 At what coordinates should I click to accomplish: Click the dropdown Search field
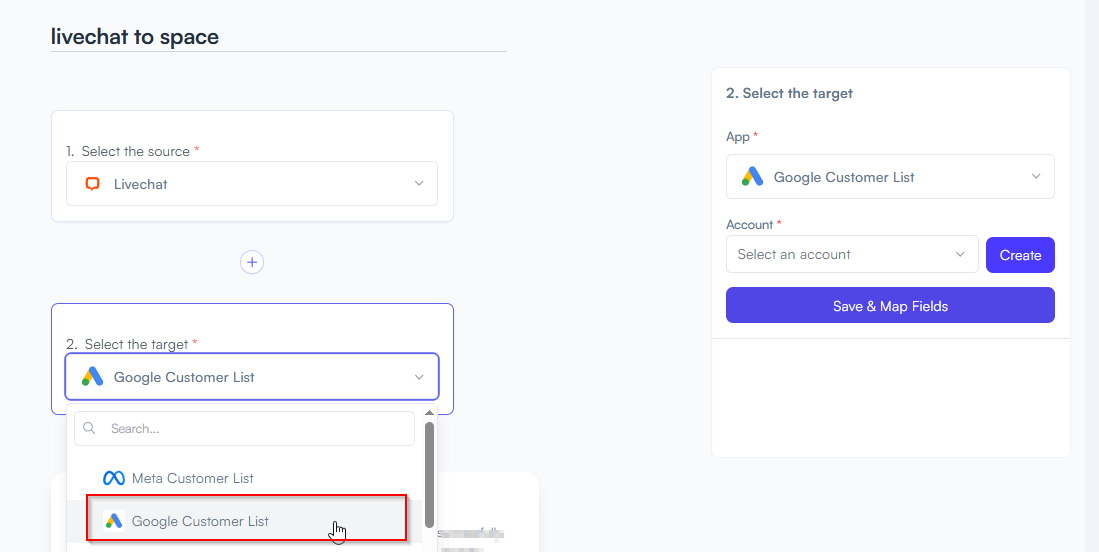coord(245,428)
